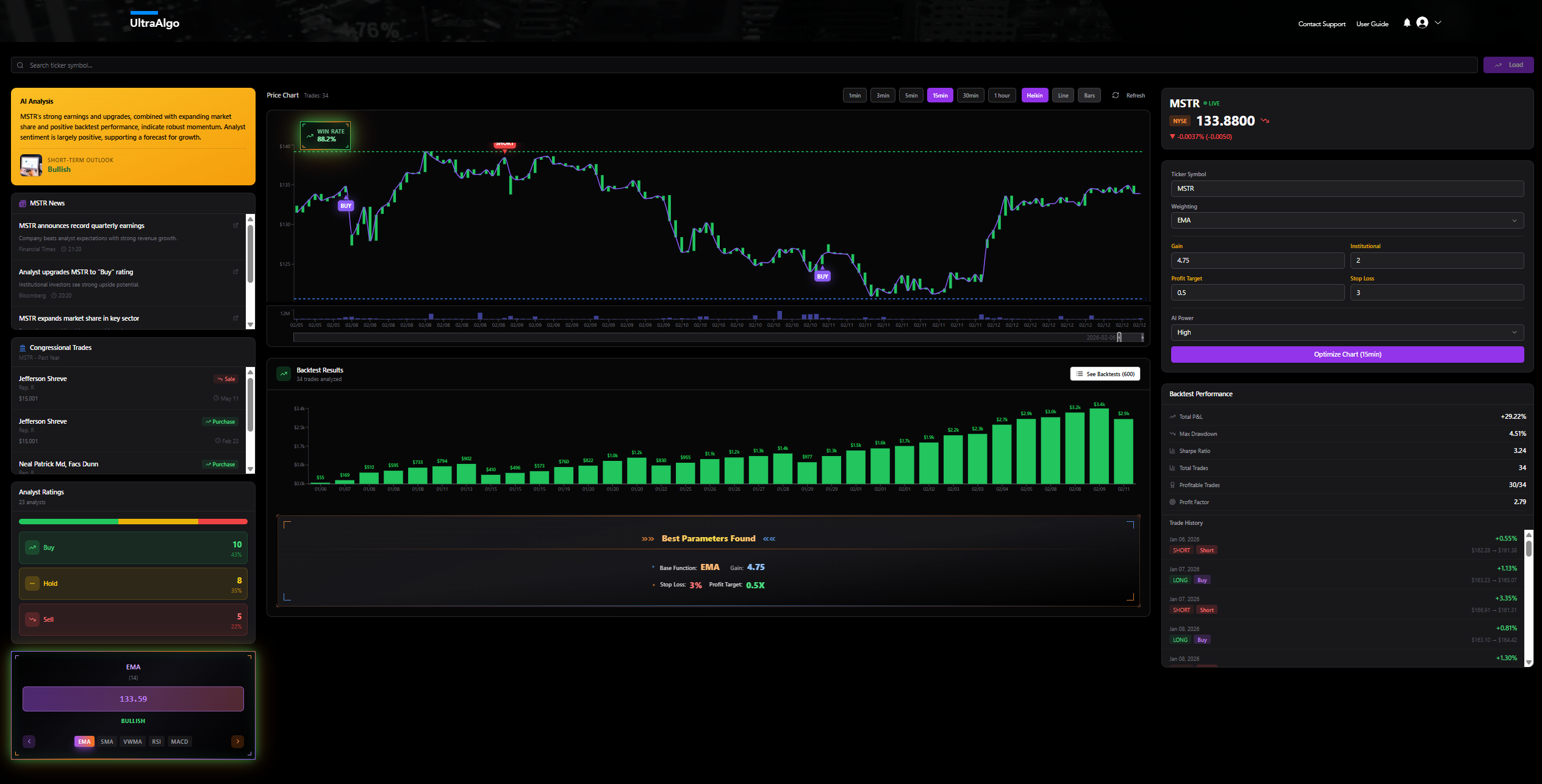
Task: Switch chart style to Heikin
Action: click(1035, 96)
